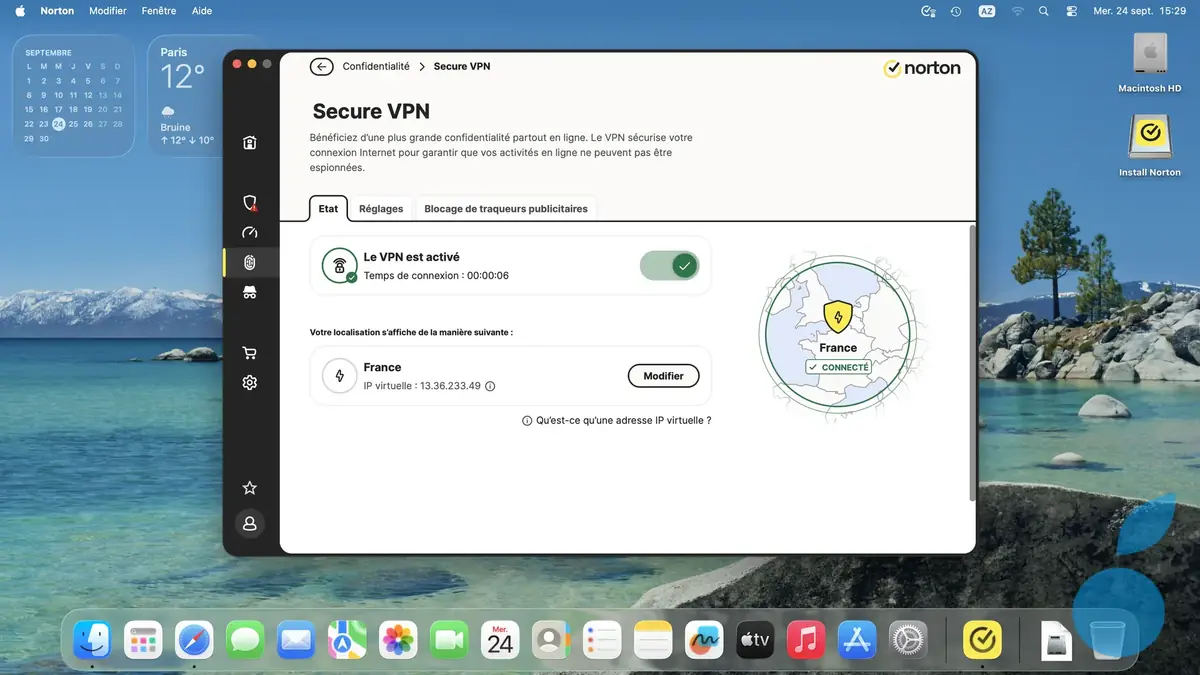Open Norton settings gear in sidebar
This screenshot has width=1200, height=675.
coord(249,382)
